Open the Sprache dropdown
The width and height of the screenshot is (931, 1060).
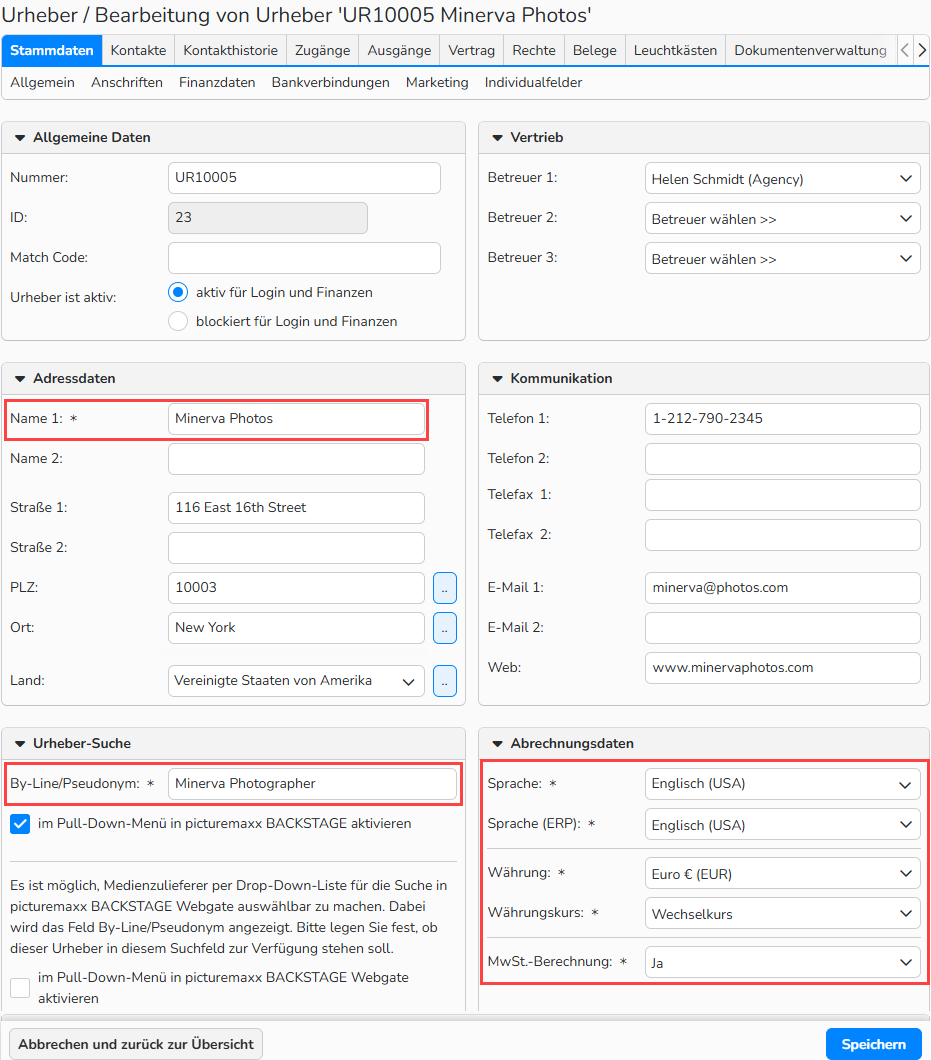[782, 784]
